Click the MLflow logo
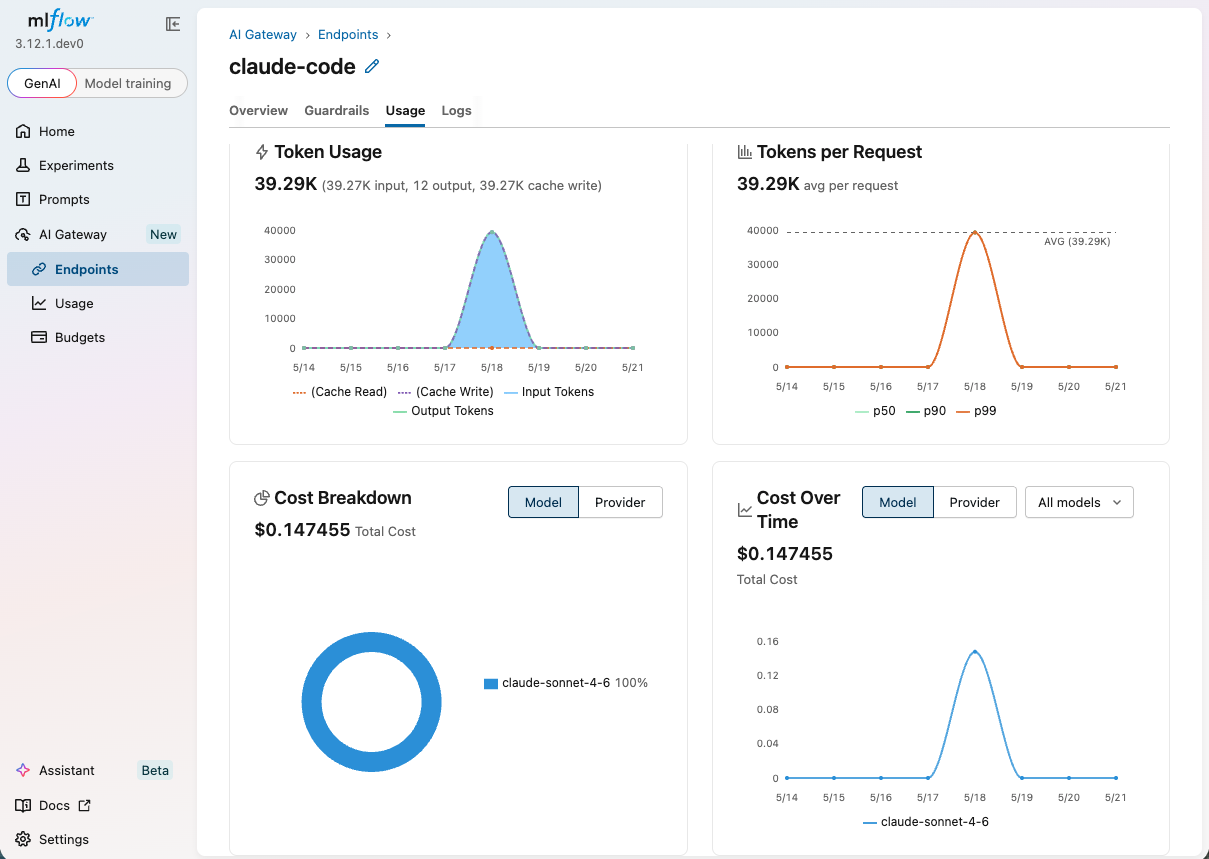Viewport: 1209px width, 859px height. pyautogui.click(x=61, y=22)
